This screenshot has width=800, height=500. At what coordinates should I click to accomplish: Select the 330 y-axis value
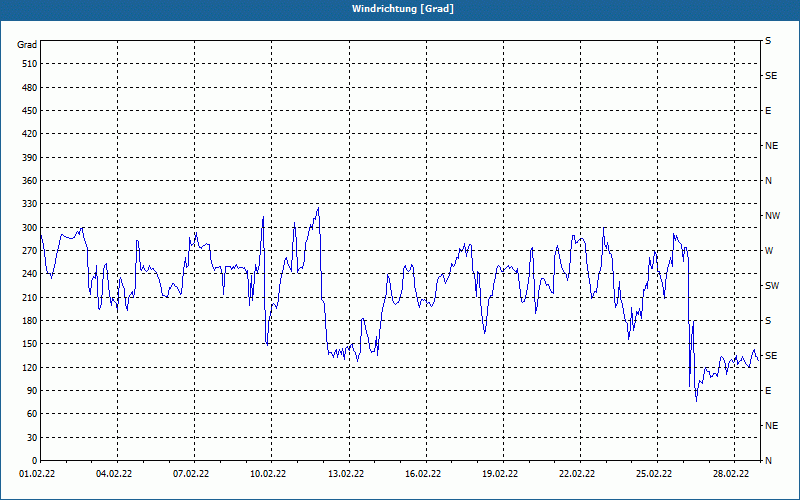click(x=29, y=204)
